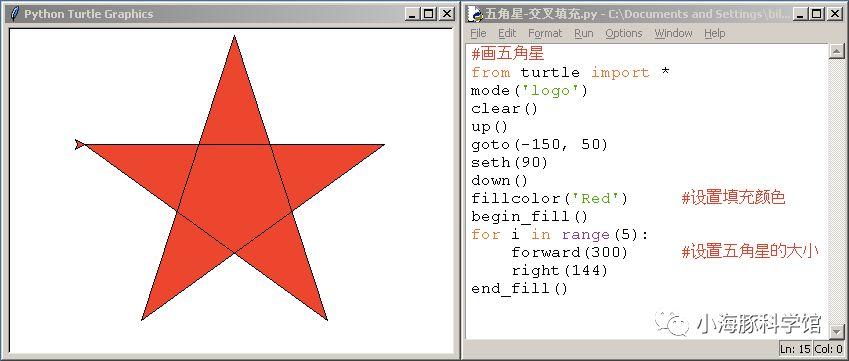This screenshot has width=849, height=361.
Task: Open the Options menu
Action: [x=624, y=34]
